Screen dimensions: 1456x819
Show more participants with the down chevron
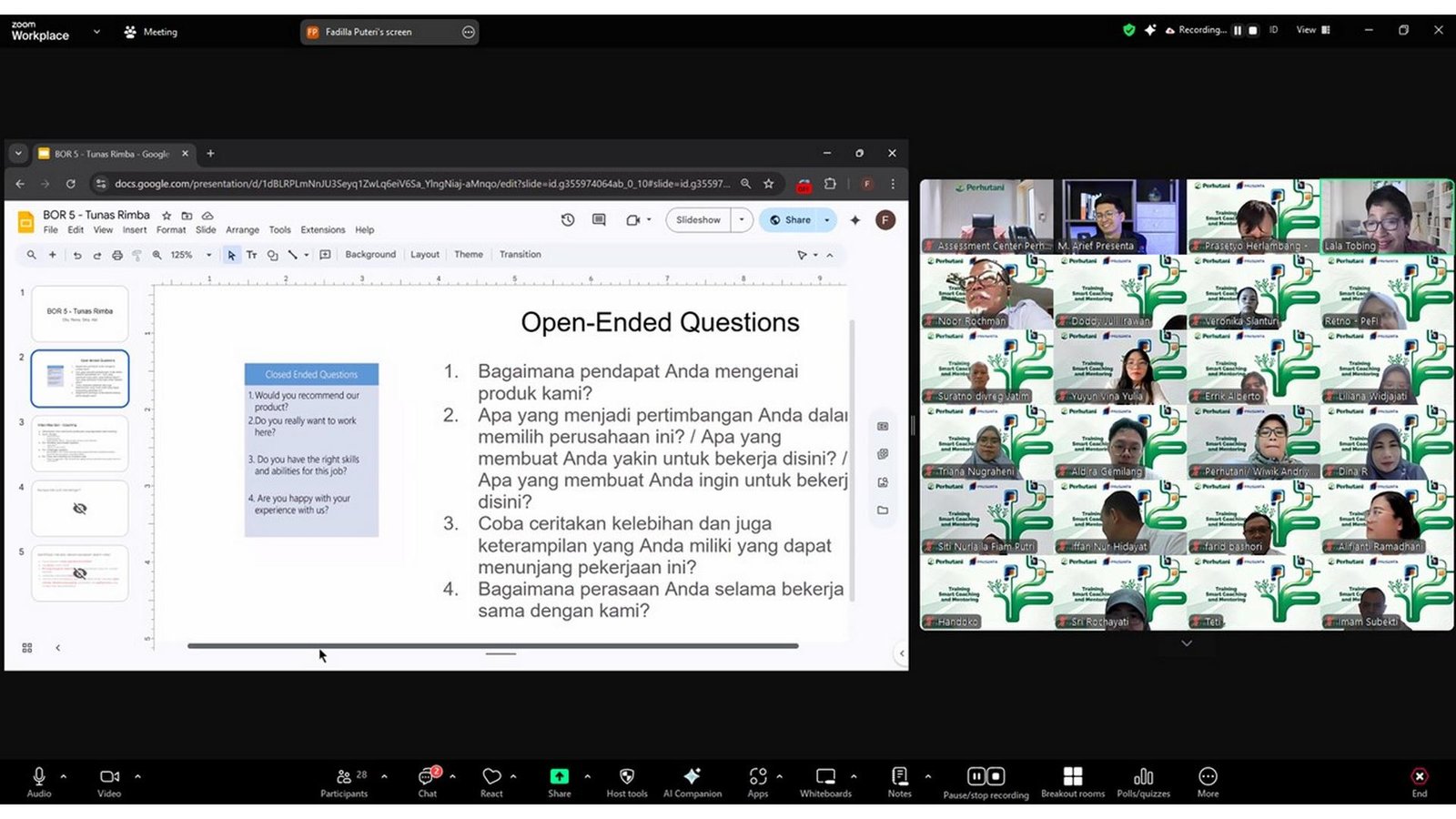1187,643
